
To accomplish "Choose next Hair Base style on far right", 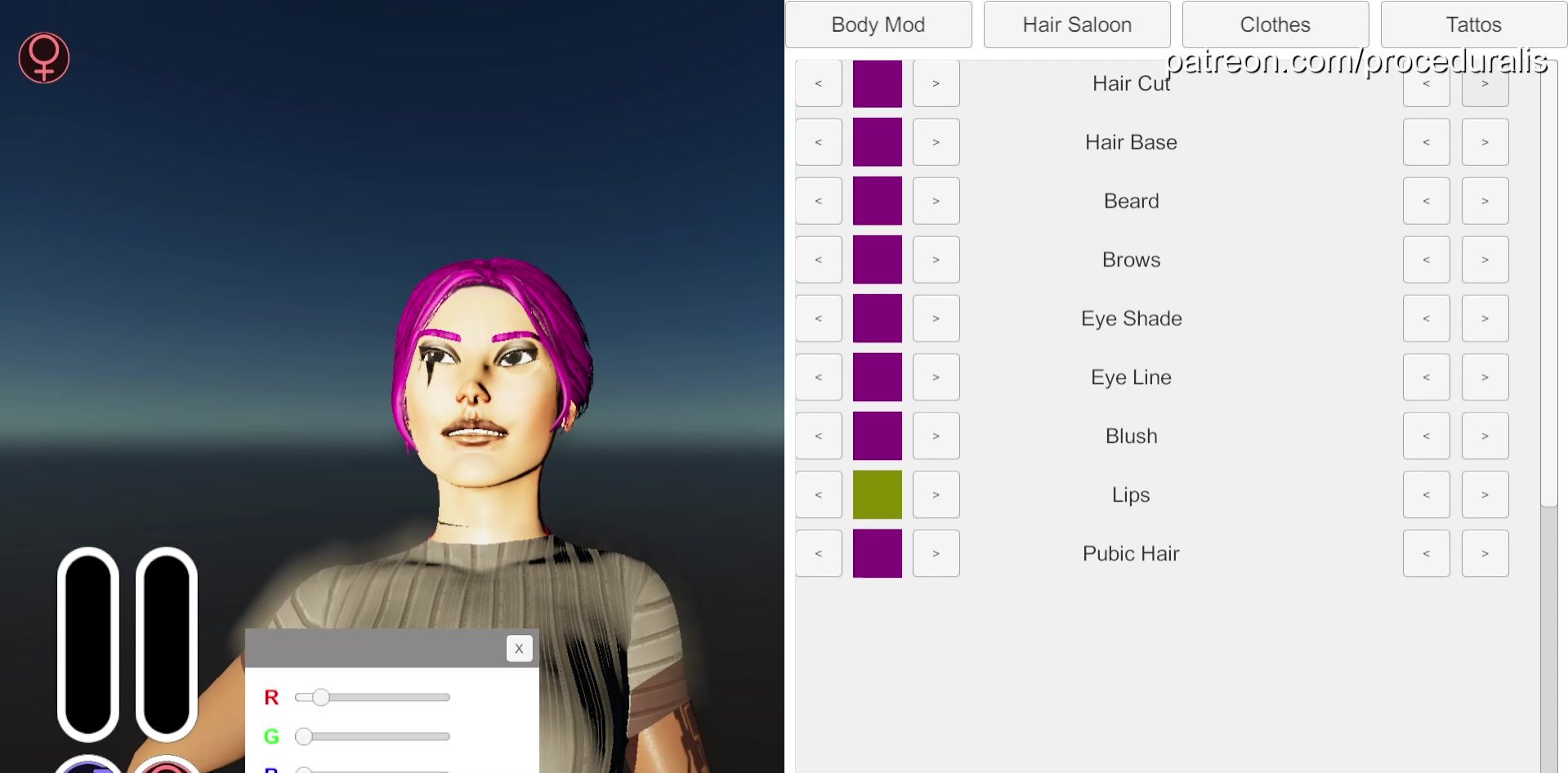I will point(1485,142).
